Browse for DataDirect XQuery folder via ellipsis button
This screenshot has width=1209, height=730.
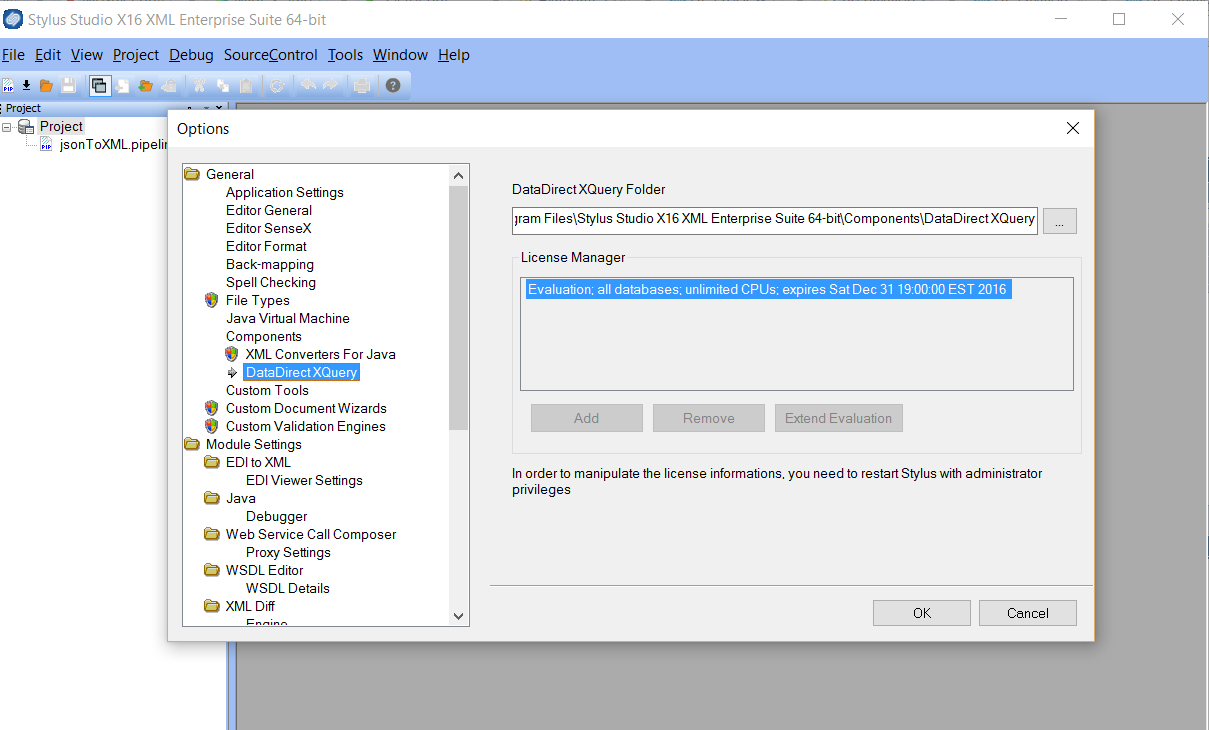coord(1059,220)
